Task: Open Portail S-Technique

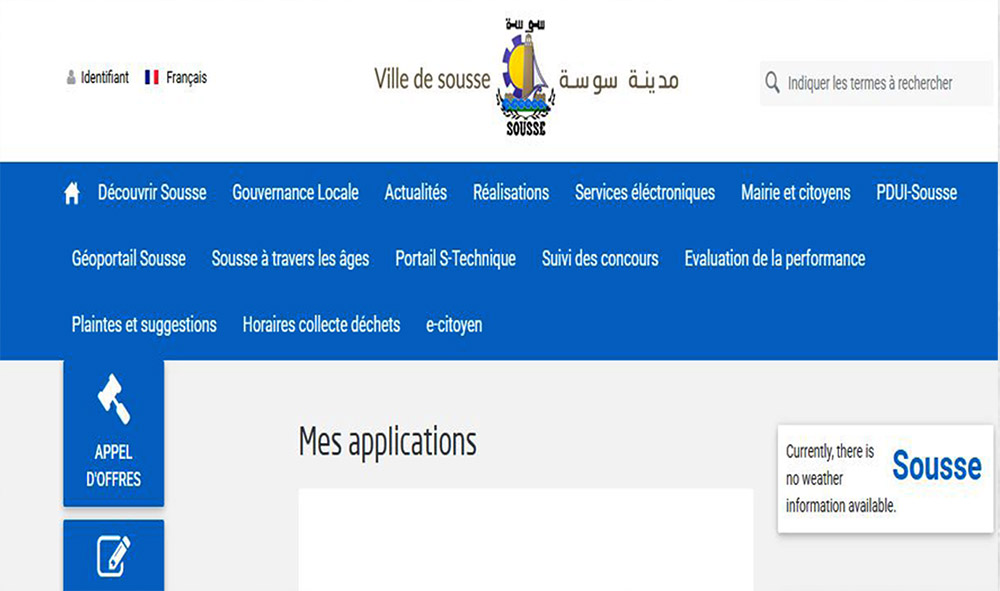Action: (x=455, y=259)
